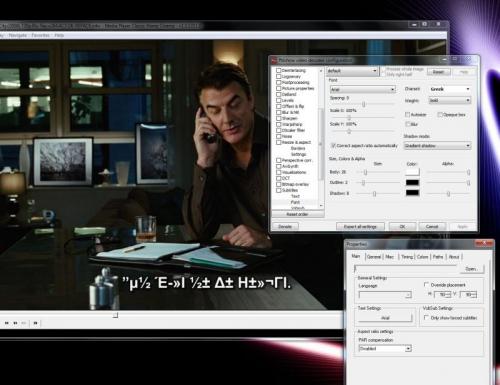Image resolution: width=500 pixels, height=385 pixels.
Task: Click Cancel in the ffdshow configuration
Action: [432, 227]
